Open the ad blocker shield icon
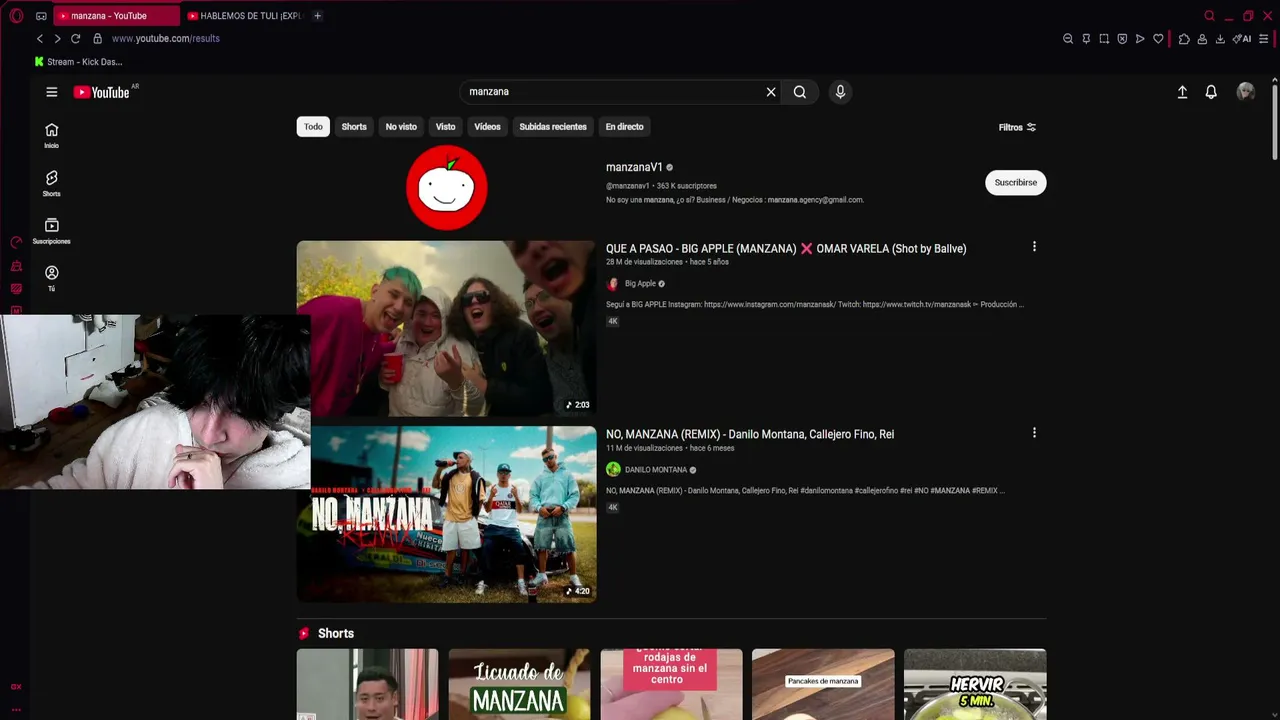Screen dimensions: 1280x720 pyautogui.click(x=1122, y=39)
